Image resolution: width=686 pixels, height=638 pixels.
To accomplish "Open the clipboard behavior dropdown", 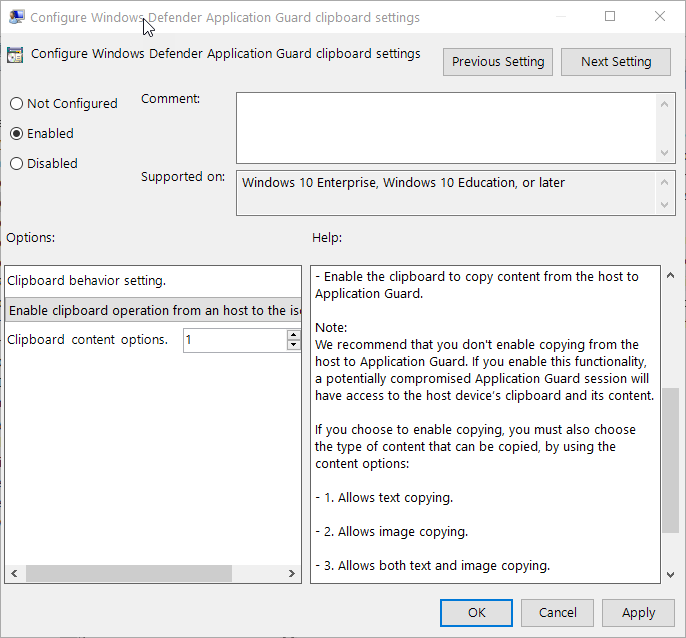I will (153, 310).
